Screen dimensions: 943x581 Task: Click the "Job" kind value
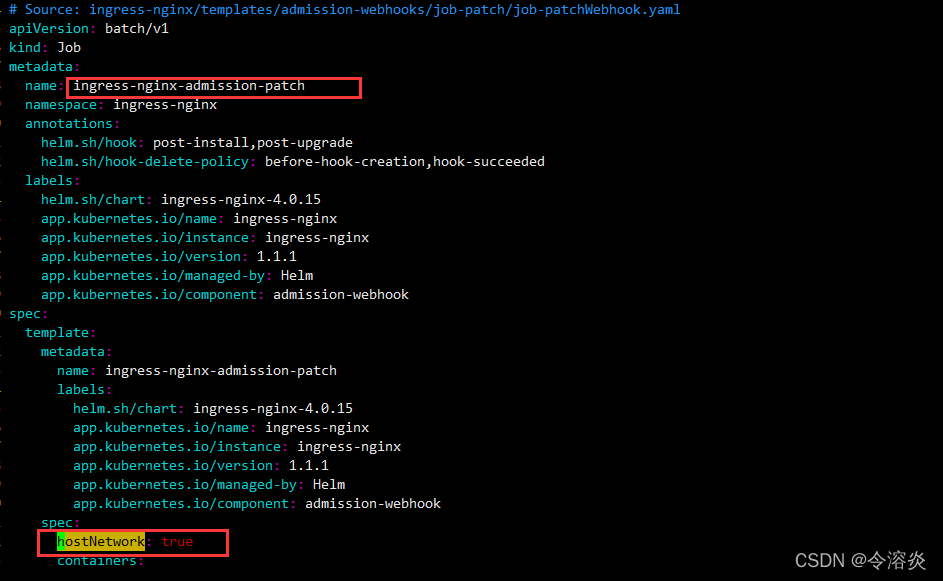69,47
